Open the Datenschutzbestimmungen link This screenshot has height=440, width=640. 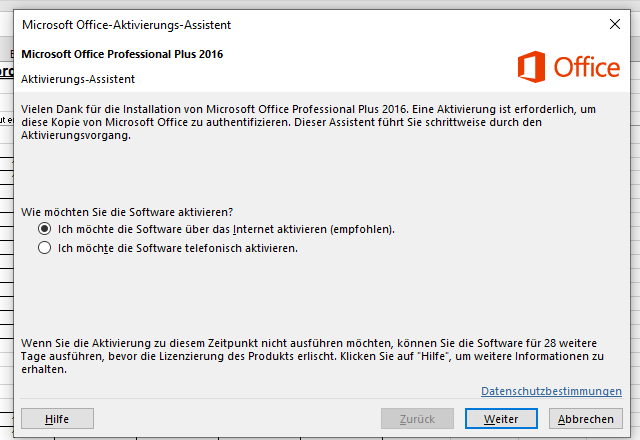[551, 391]
